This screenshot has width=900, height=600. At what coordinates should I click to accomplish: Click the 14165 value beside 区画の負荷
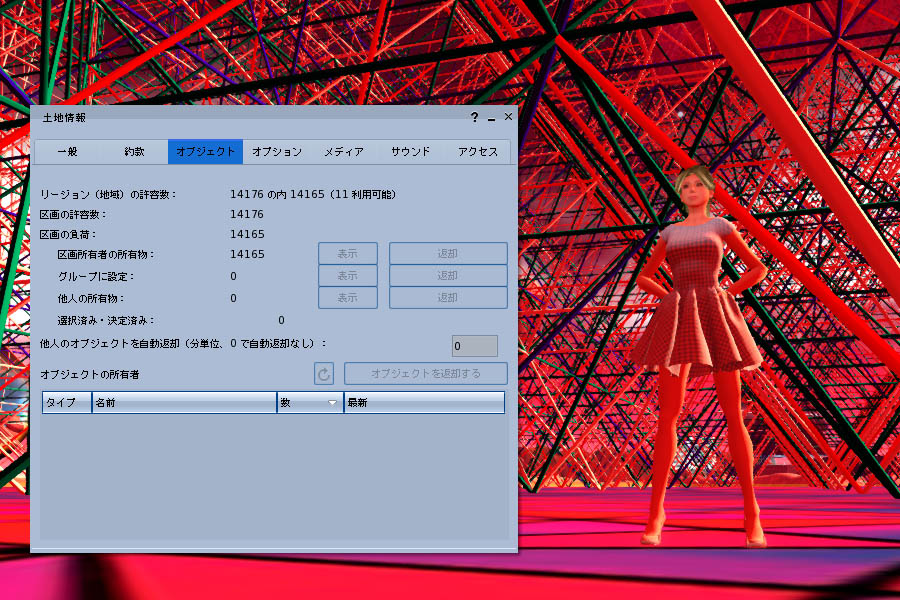(247, 234)
